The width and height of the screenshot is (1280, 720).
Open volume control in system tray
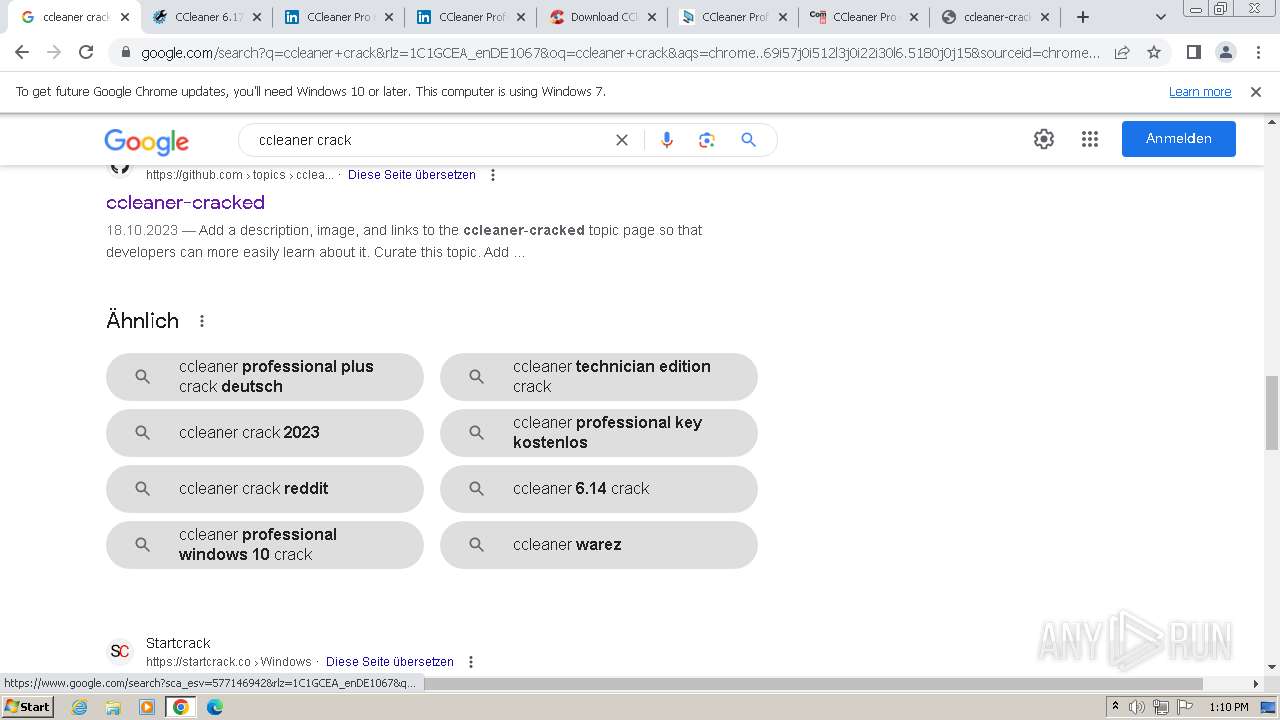1137,707
